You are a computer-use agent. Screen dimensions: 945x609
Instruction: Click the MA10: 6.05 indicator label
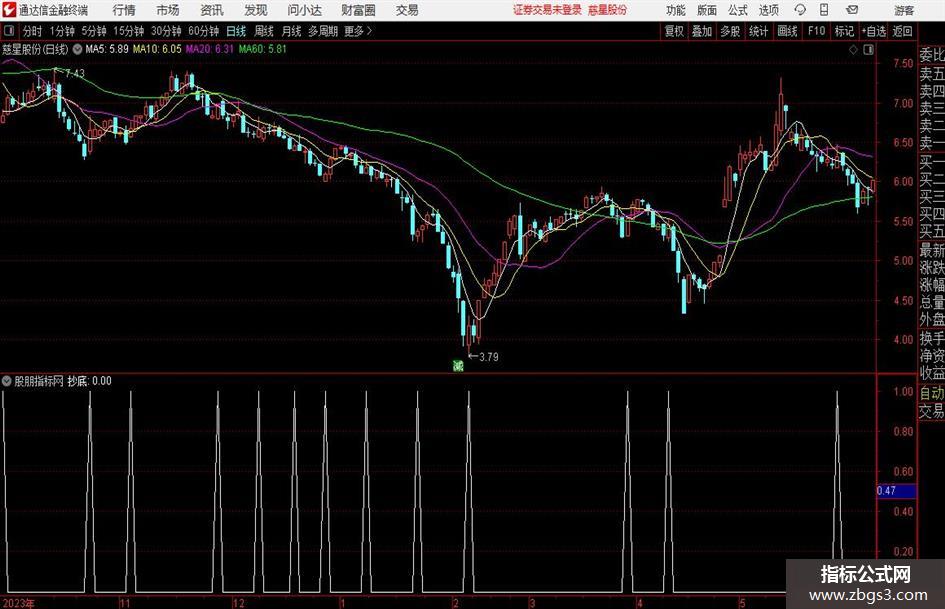pos(157,49)
